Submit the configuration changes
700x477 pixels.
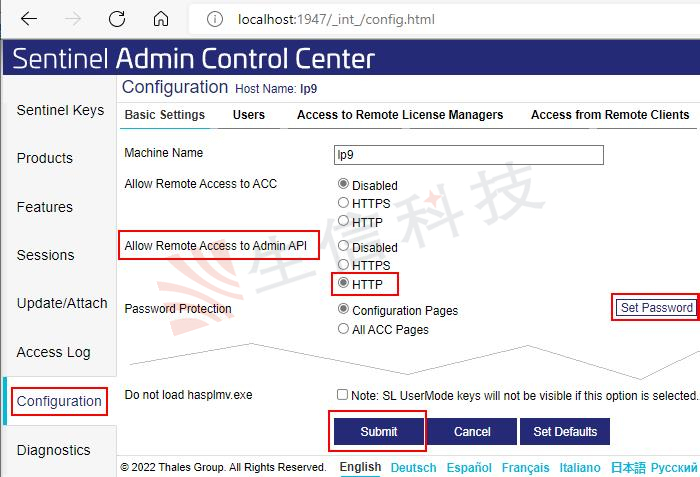click(x=379, y=431)
